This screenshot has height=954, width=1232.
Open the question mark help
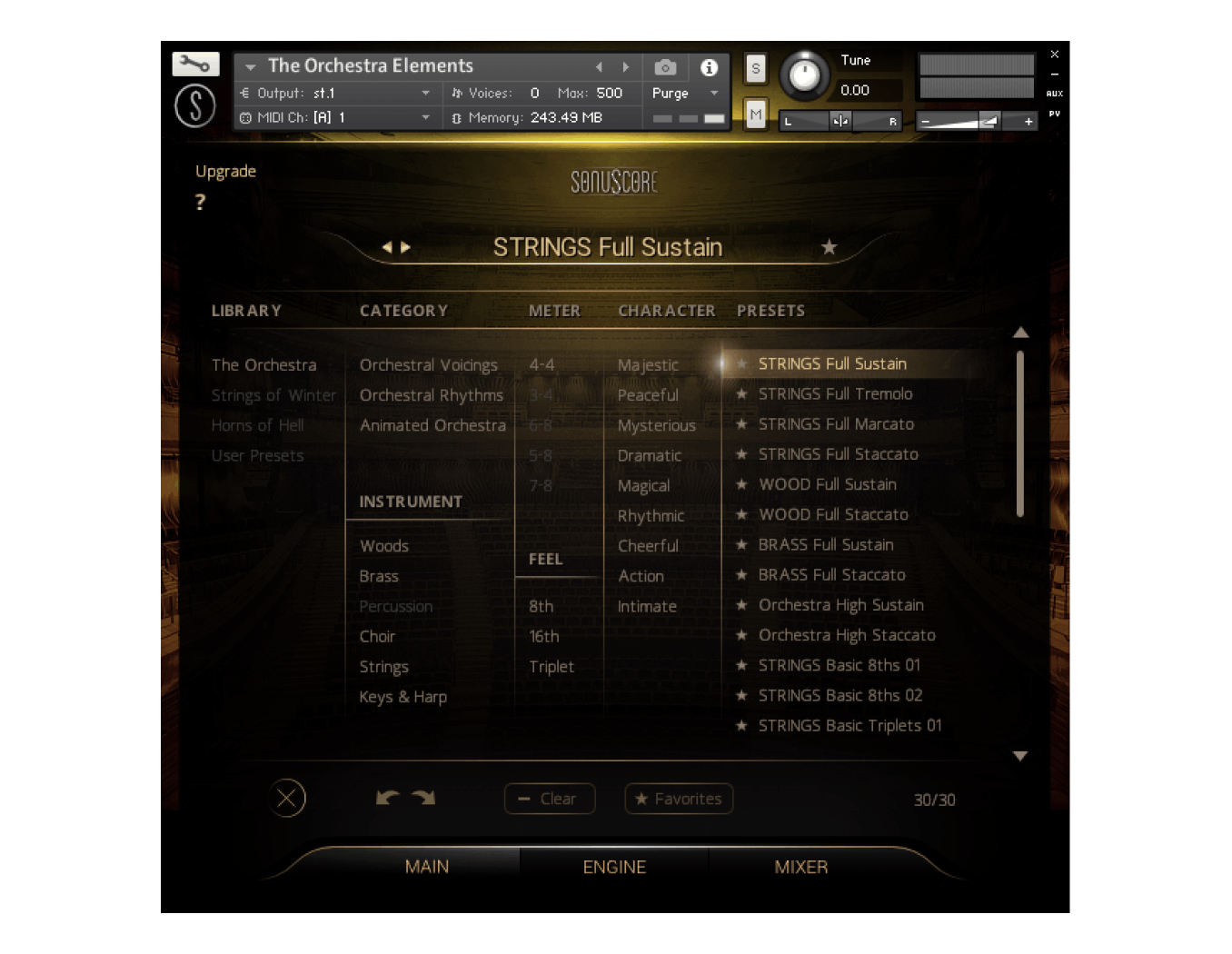coord(200,203)
